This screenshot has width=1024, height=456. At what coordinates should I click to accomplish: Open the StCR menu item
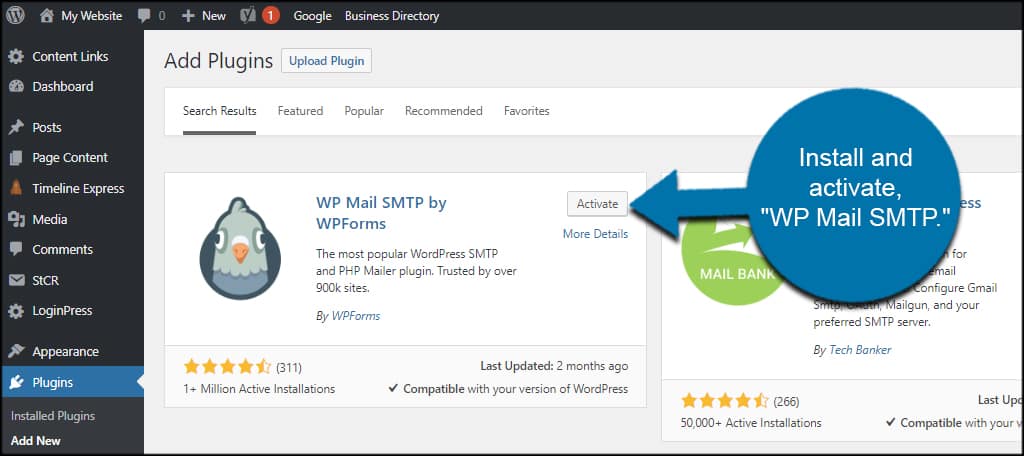click(46, 280)
